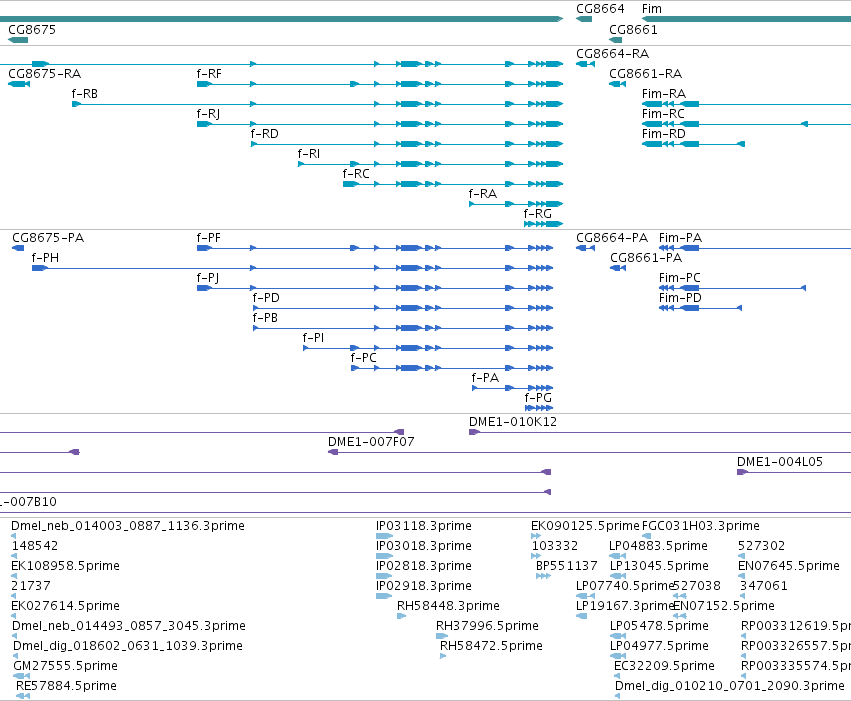The height and width of the screenshot is (701, 851).
Task: Select the Fim-RA transcript label
Action: [x=663, y=93]
